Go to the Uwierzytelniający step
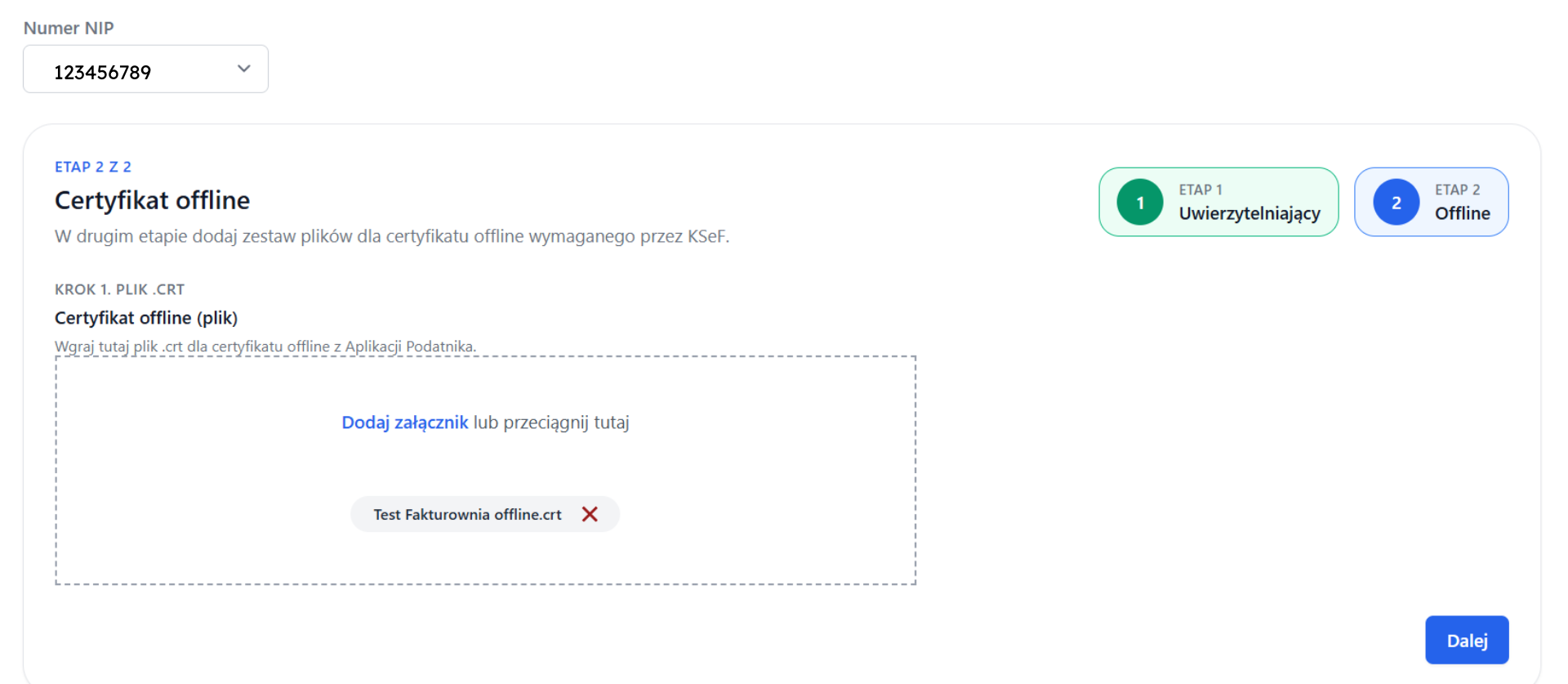 click(x=1249, y=213)
